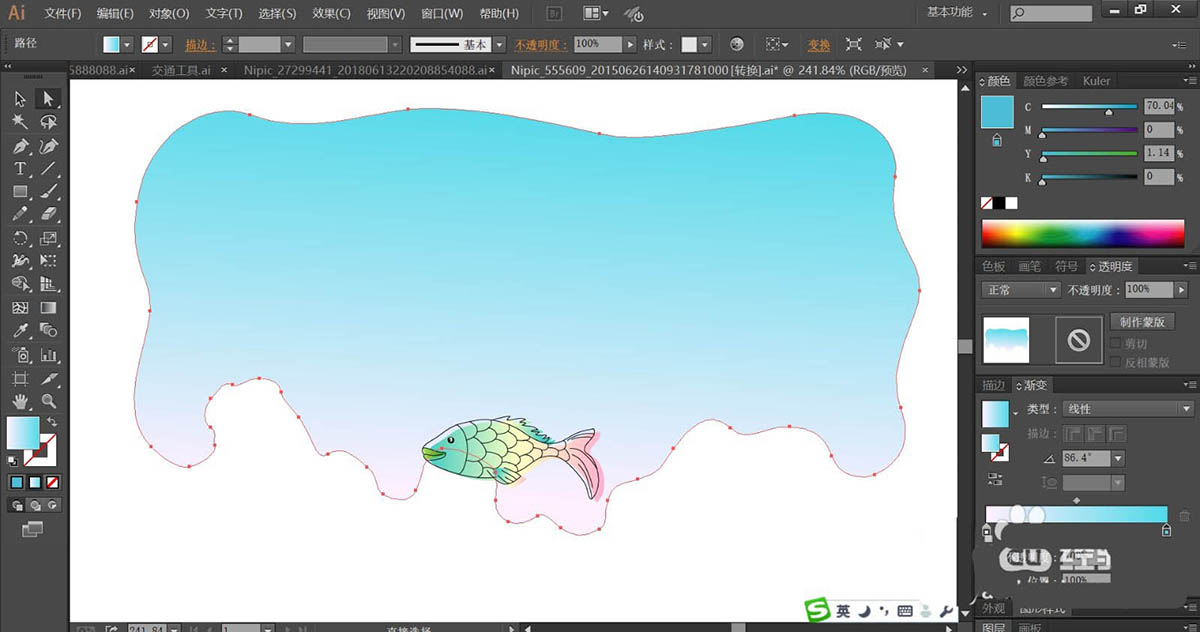Toggle Draw Behind mode in toolbox
Image resolution: width=1200 pixels, height=632 pixels.
35,505
